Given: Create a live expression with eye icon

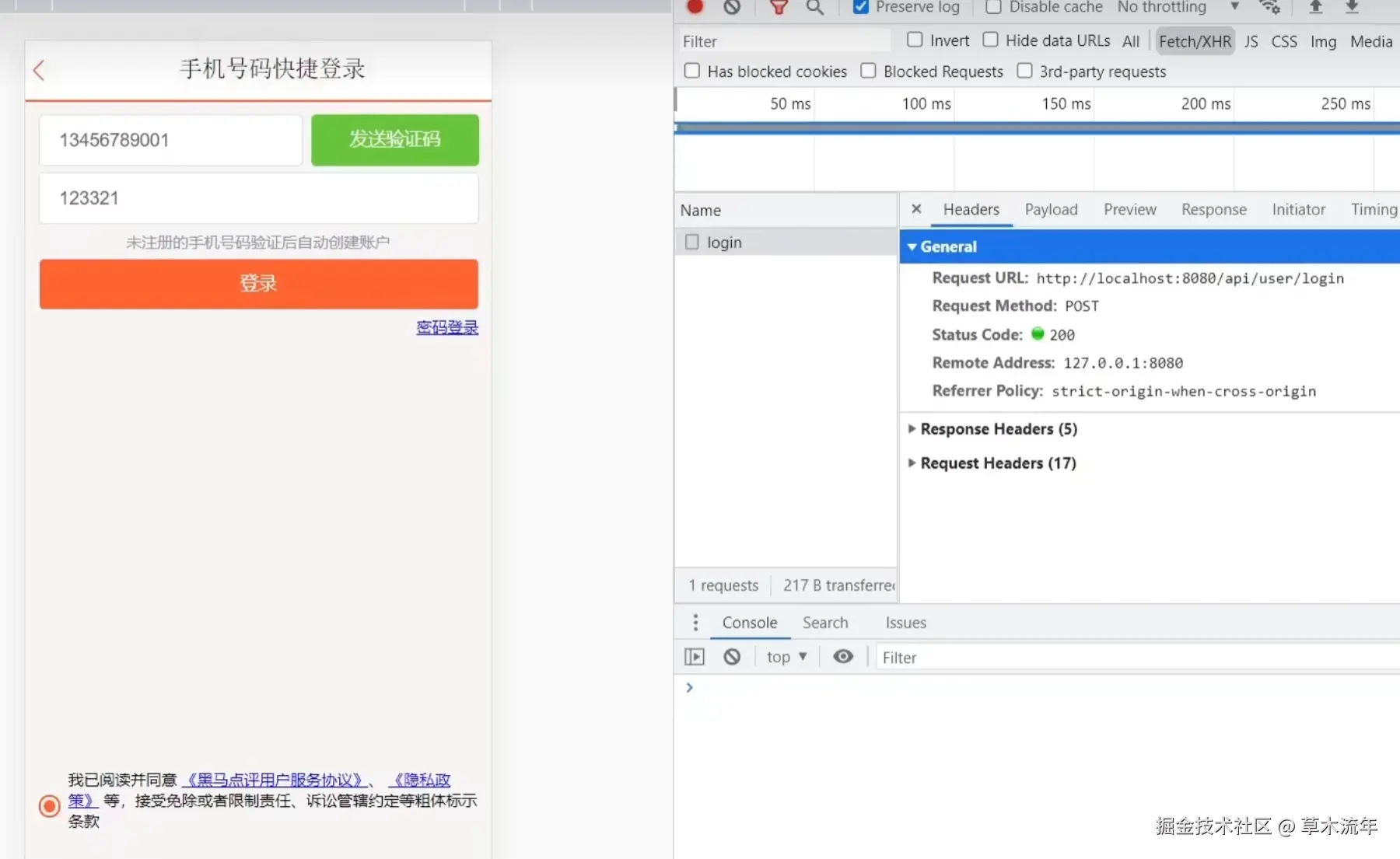Looking at the screenshot, I should [843, 656].
